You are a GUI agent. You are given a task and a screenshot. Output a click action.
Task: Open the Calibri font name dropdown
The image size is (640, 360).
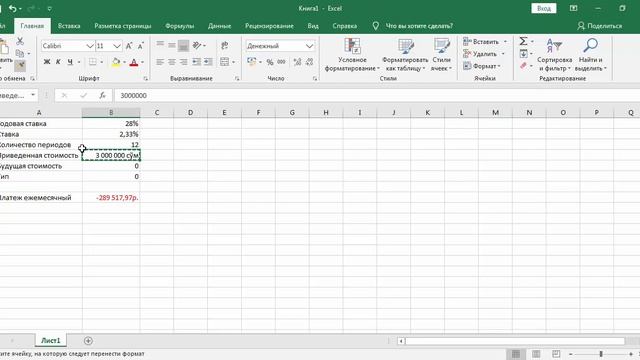pos(90,46)
